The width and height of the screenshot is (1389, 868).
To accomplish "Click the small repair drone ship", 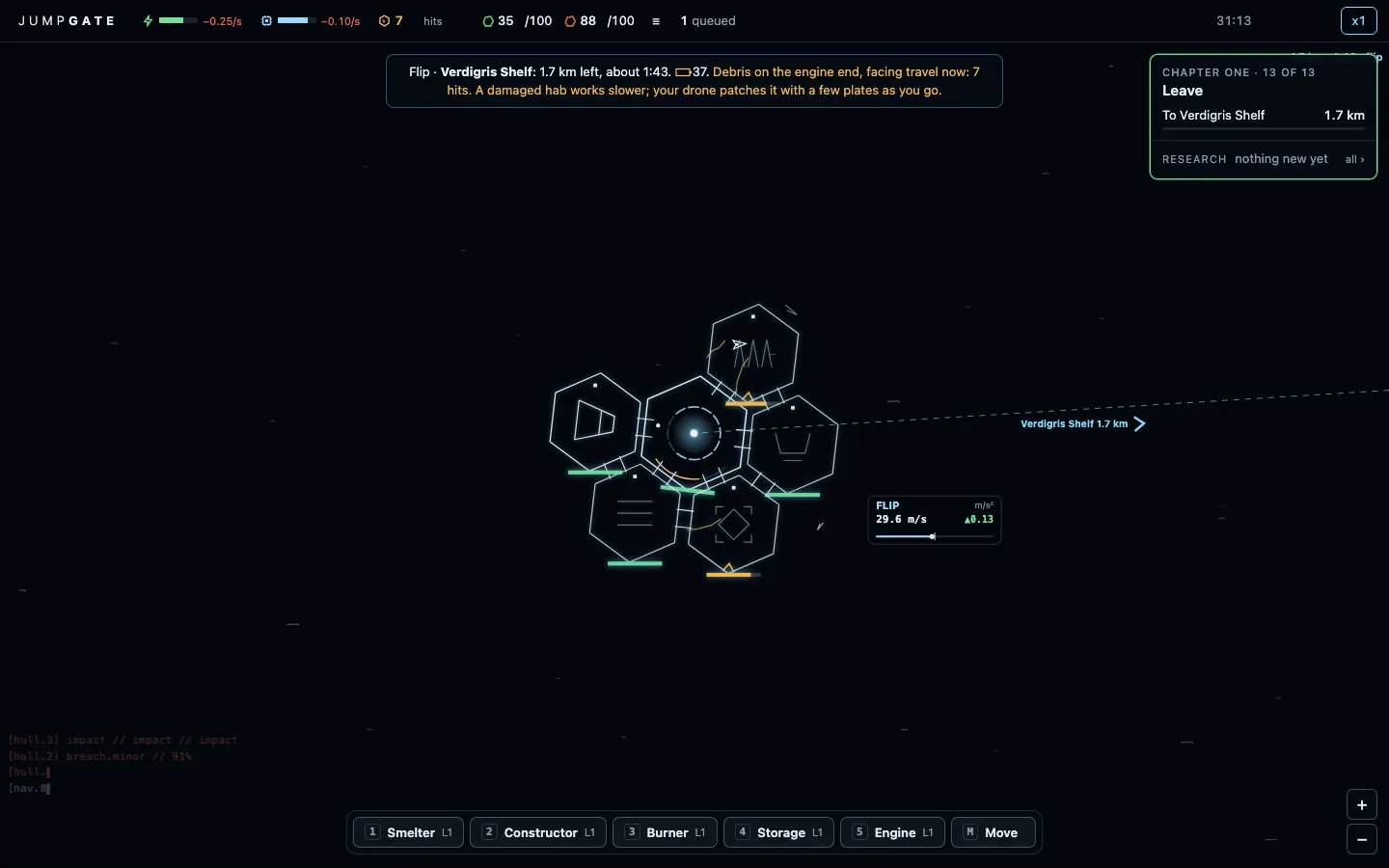I will point(738,344).
